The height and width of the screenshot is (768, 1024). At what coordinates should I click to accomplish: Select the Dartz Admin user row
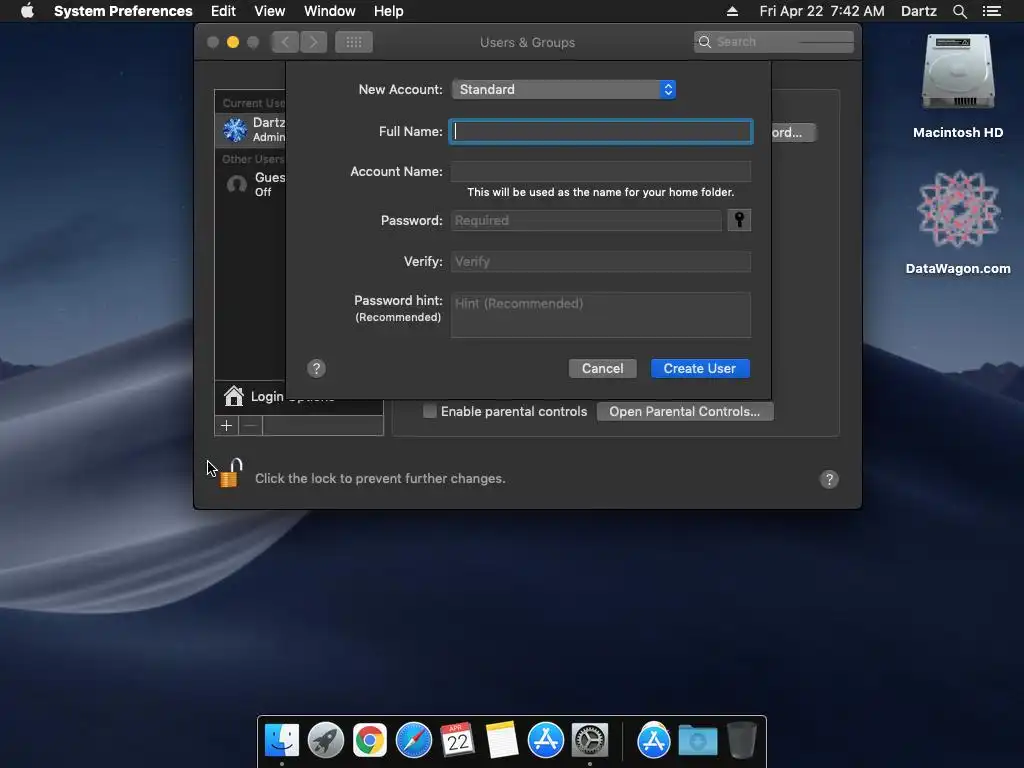click(251, 129)
